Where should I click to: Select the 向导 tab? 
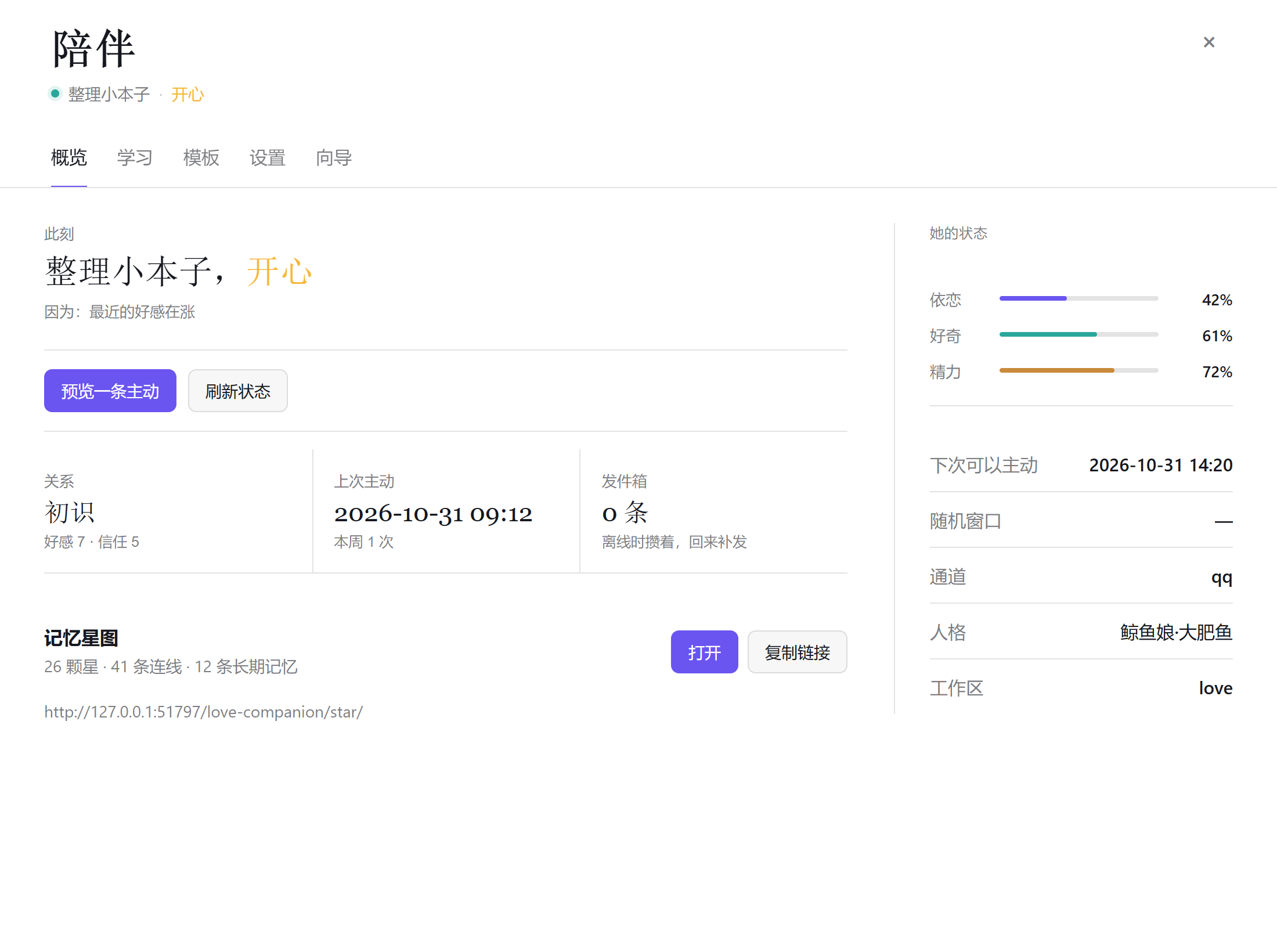334,158
